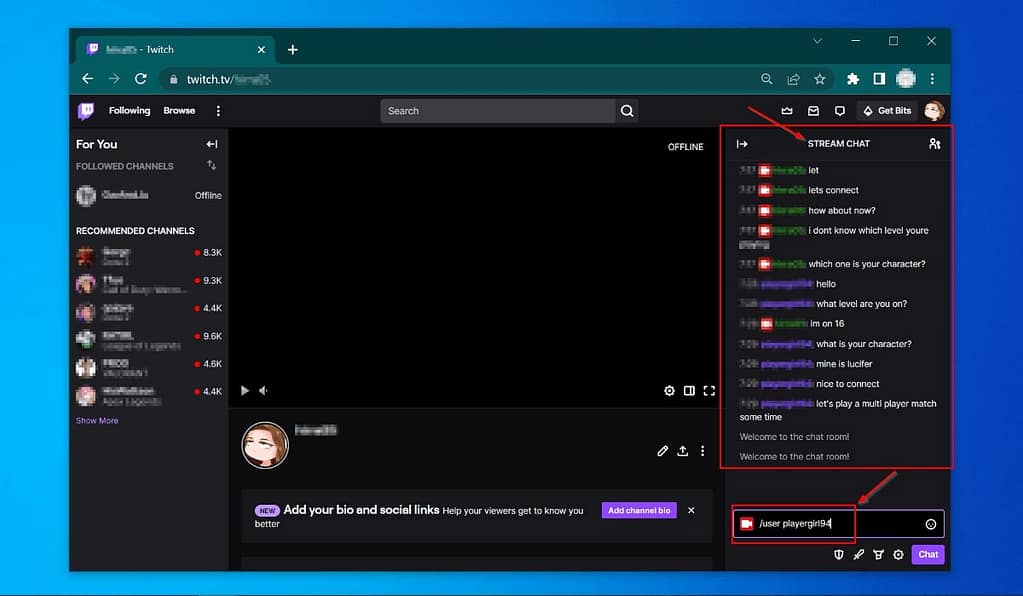
Task: Open a new browser tab
Action: coord(293,50)
